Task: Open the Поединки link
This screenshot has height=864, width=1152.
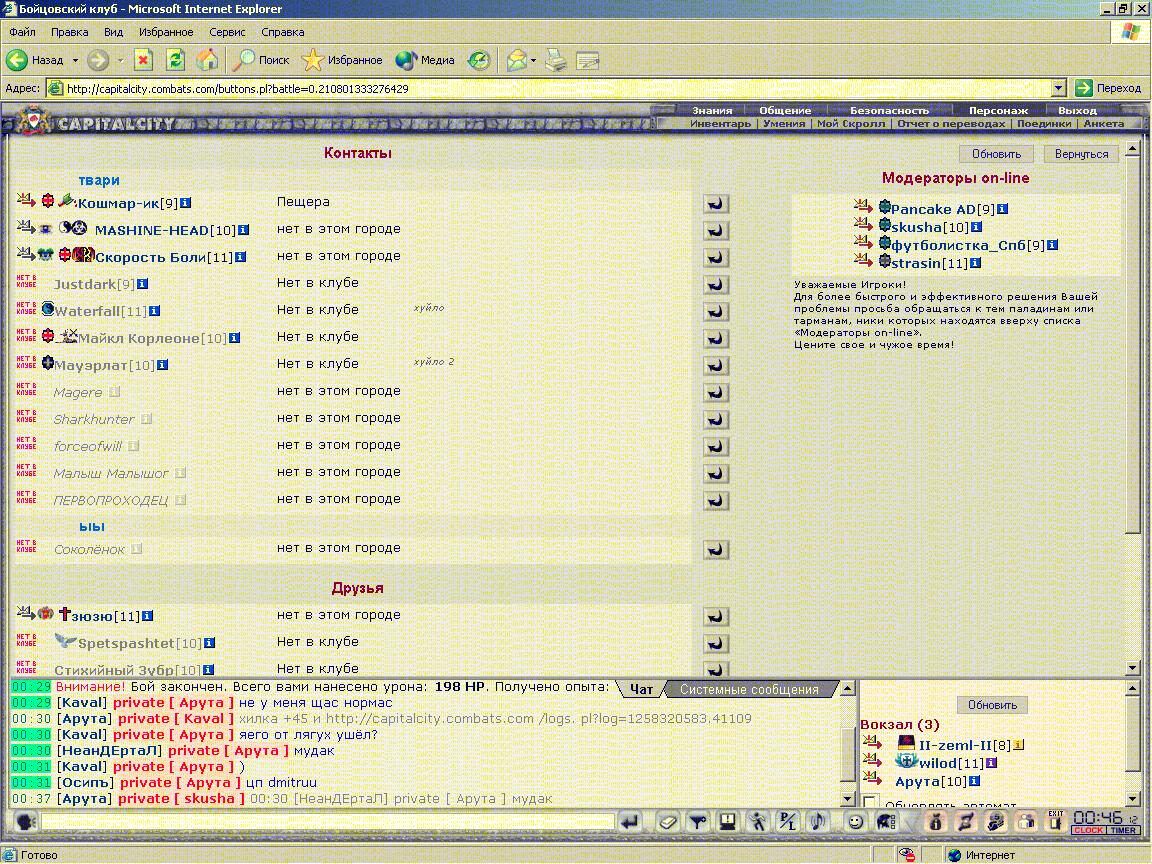Action: pos(1044,123)
